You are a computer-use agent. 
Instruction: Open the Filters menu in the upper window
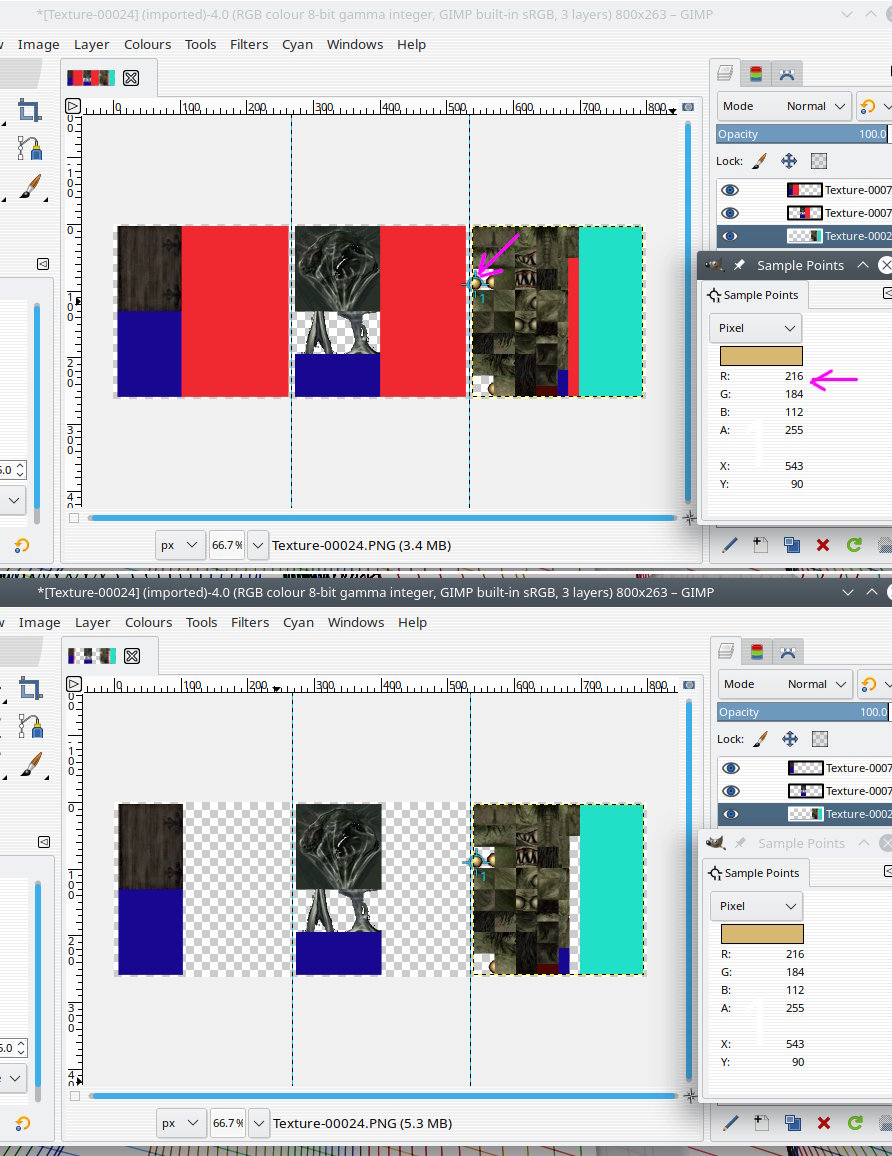tap(249, 44)
